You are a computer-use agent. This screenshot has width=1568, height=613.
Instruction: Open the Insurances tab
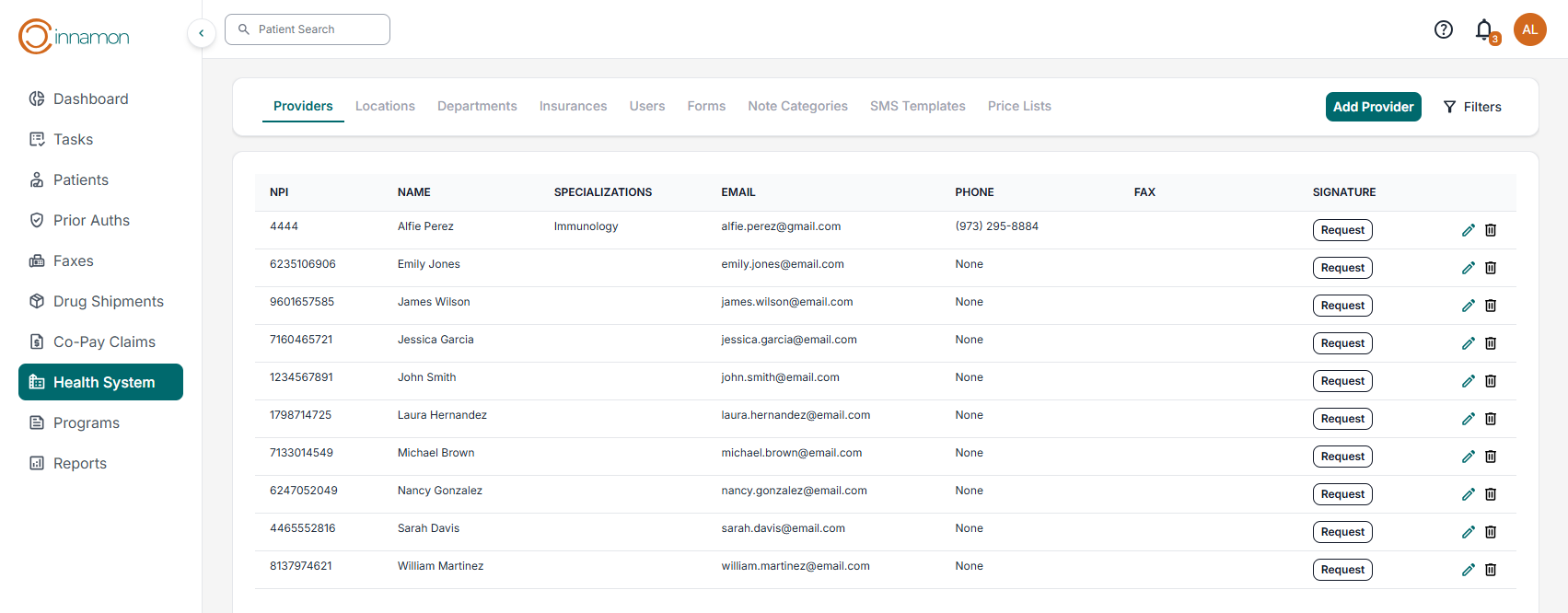(573, 106)
